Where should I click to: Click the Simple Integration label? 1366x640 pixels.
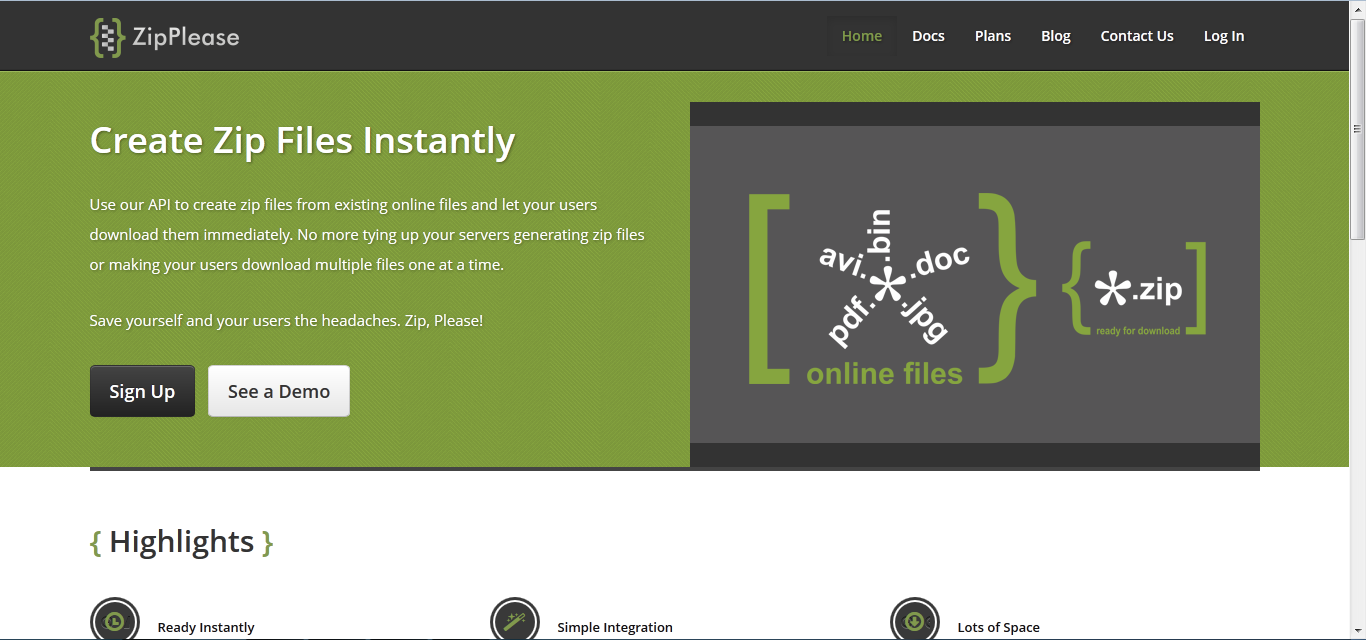pos(615,628)
